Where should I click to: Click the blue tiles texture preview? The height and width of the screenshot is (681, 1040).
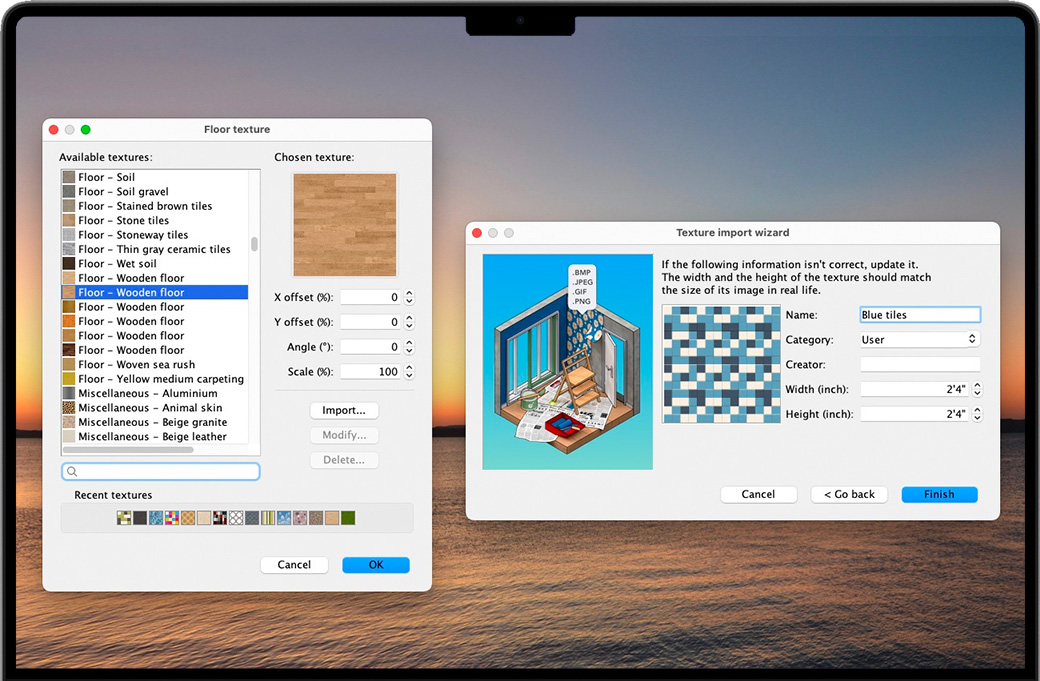click(721, 364)
